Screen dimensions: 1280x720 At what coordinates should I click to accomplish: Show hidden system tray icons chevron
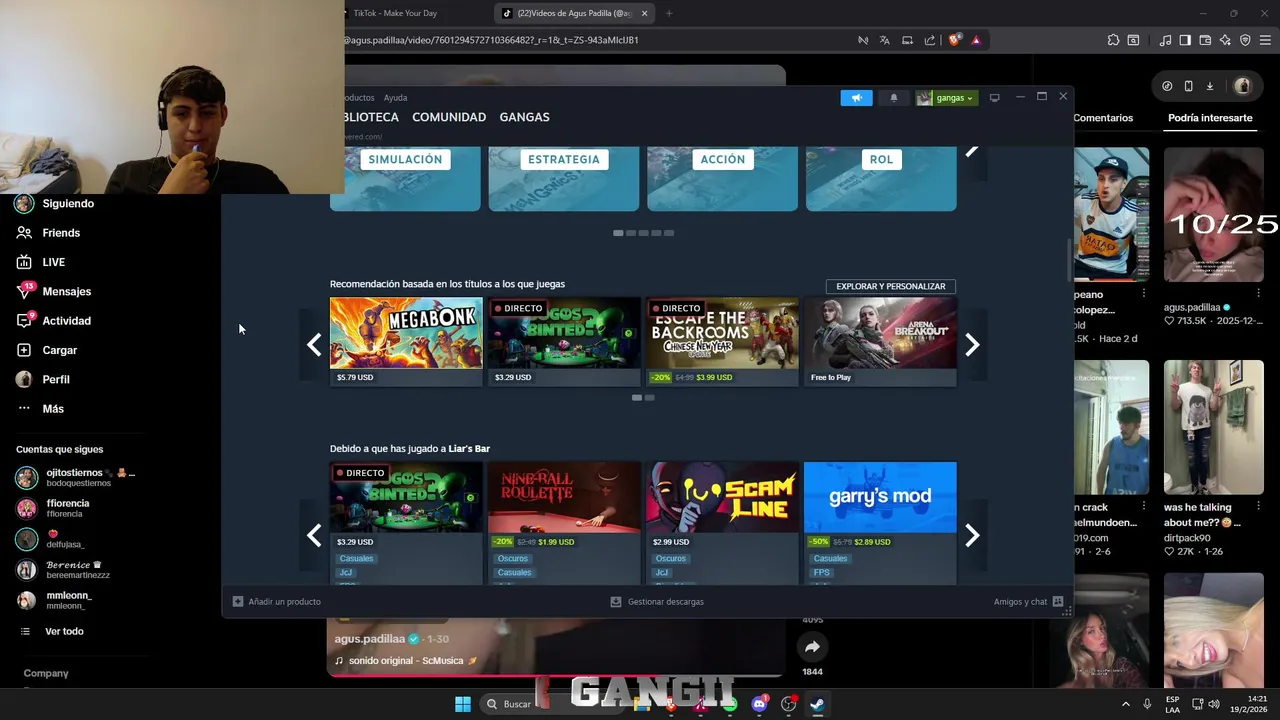click(1125, 704)
